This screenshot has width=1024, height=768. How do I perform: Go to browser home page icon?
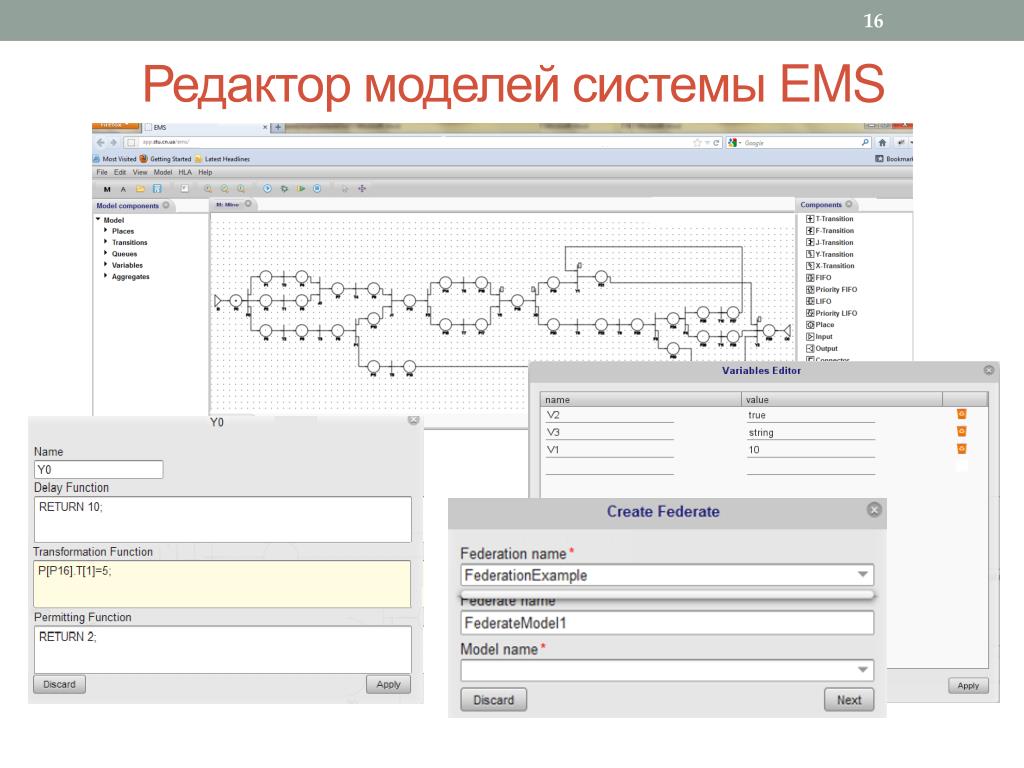click(882, 142)
